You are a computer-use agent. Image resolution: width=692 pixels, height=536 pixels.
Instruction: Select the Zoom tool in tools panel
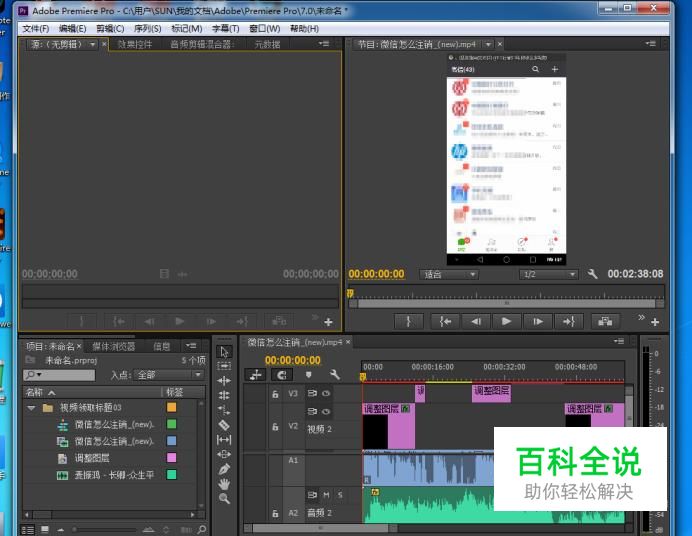(224, 499)
